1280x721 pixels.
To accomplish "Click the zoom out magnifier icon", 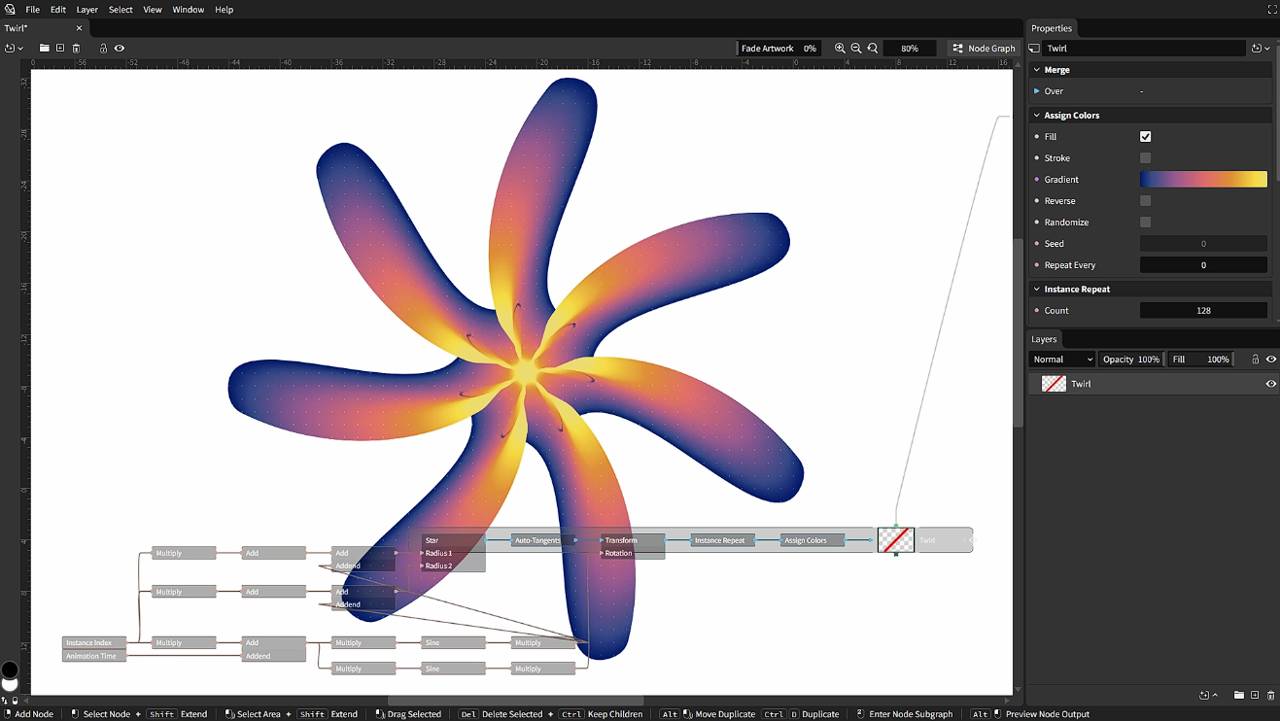I will (856, 48).
